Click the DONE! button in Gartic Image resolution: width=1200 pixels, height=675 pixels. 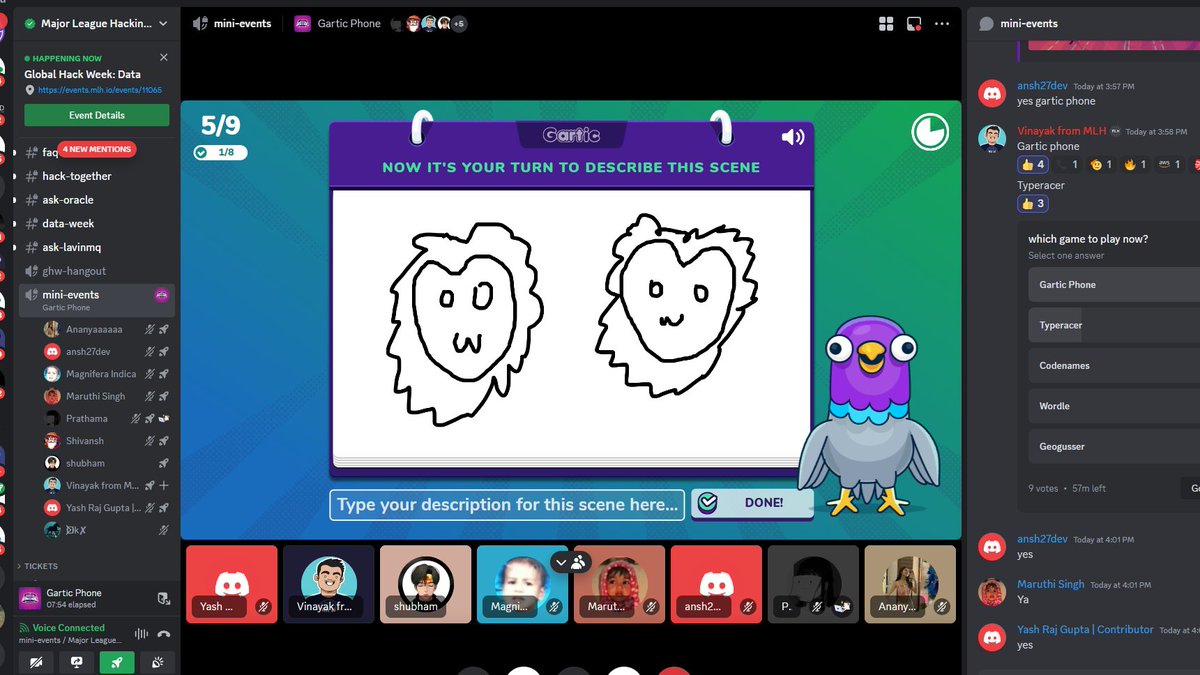click(752, 503)
